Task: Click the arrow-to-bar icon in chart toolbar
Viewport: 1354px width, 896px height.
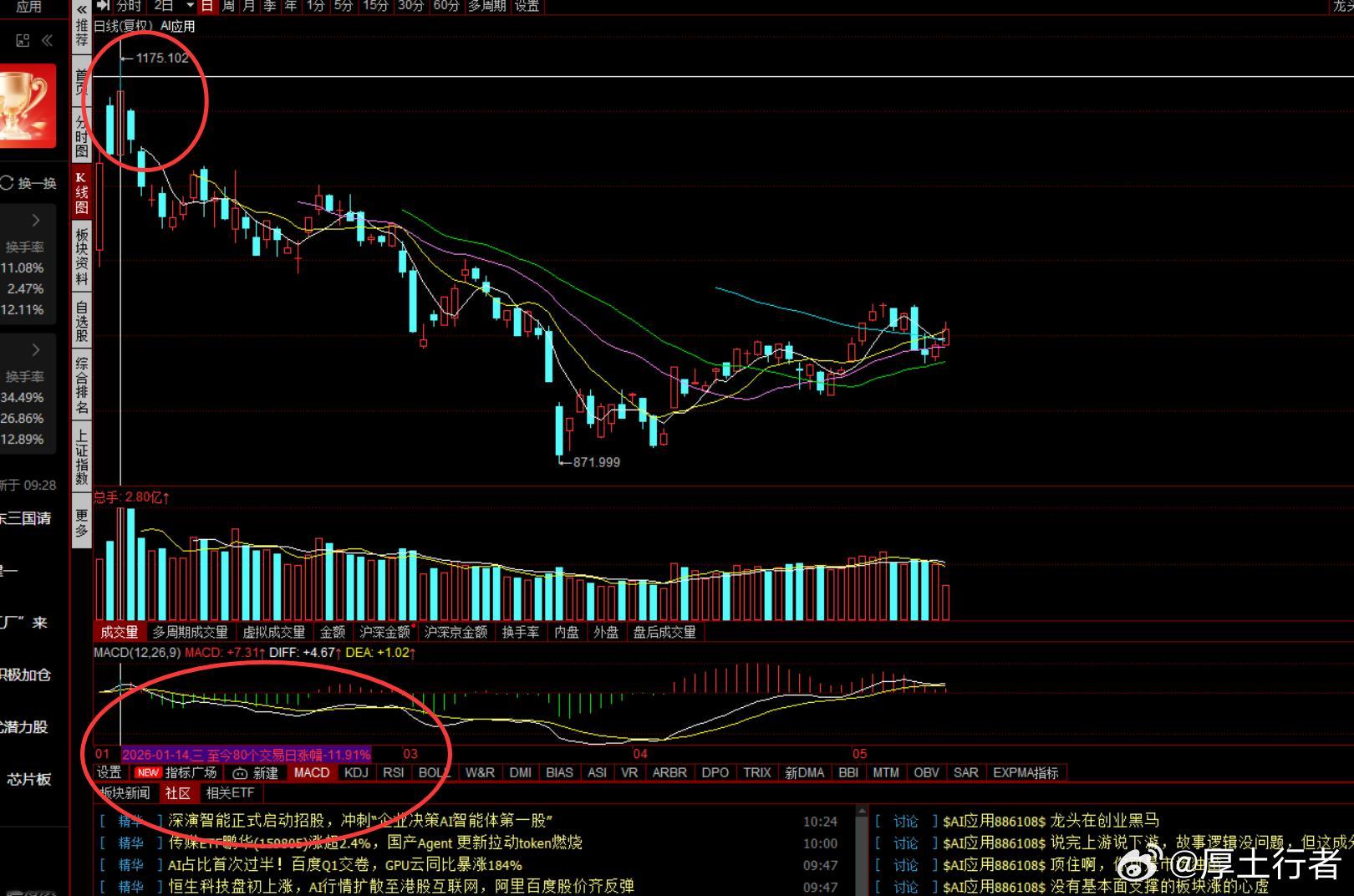Action: click(104, 5)
